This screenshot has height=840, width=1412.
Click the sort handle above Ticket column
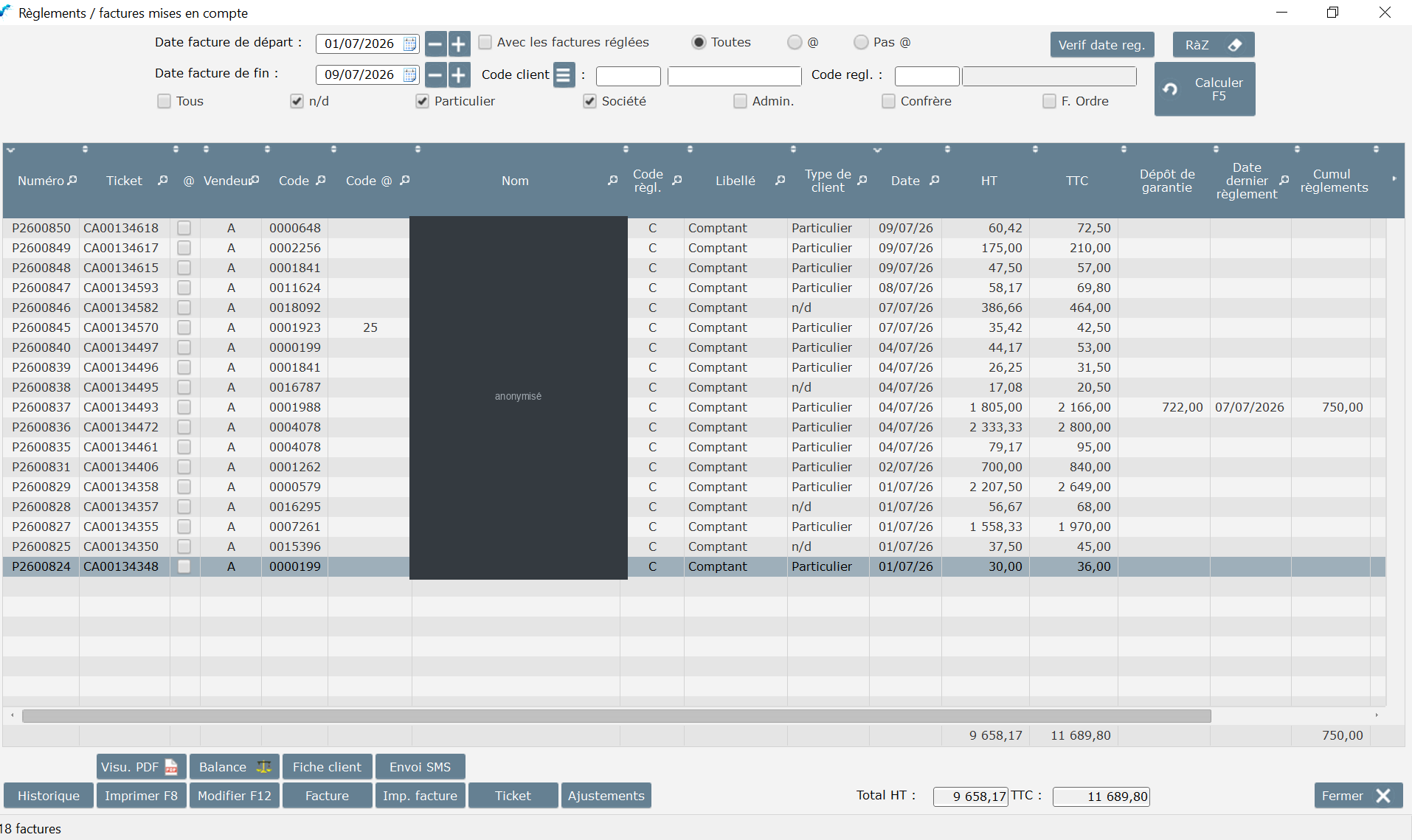coord(85,149)
